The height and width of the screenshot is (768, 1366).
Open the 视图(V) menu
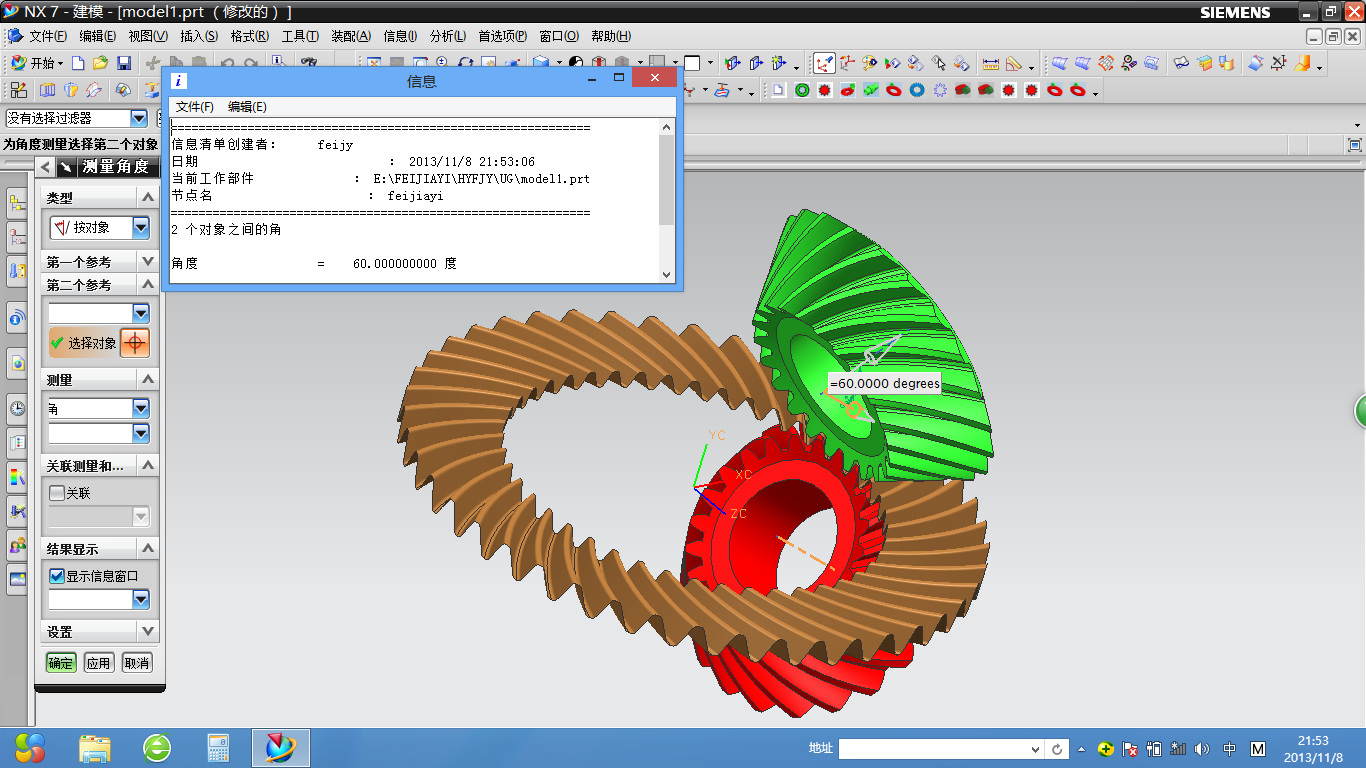tap(147, 36)
